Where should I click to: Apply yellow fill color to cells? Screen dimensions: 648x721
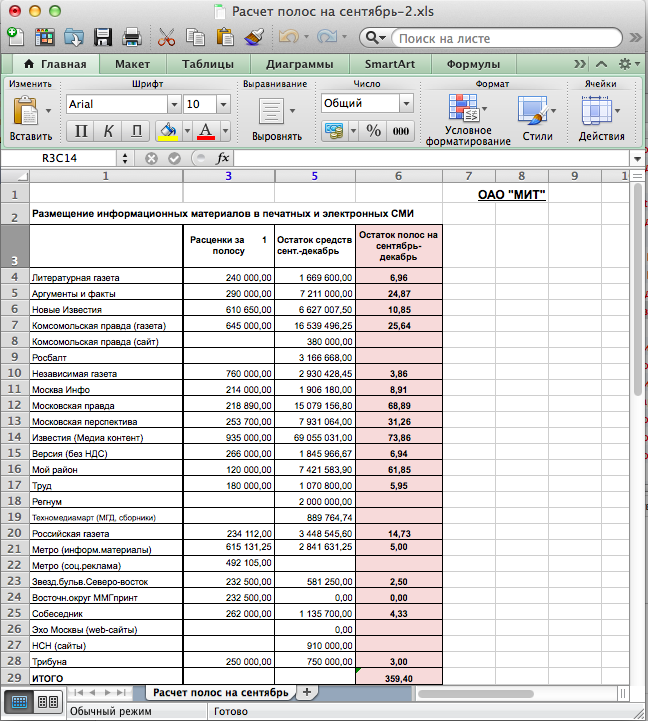point(168,131)
